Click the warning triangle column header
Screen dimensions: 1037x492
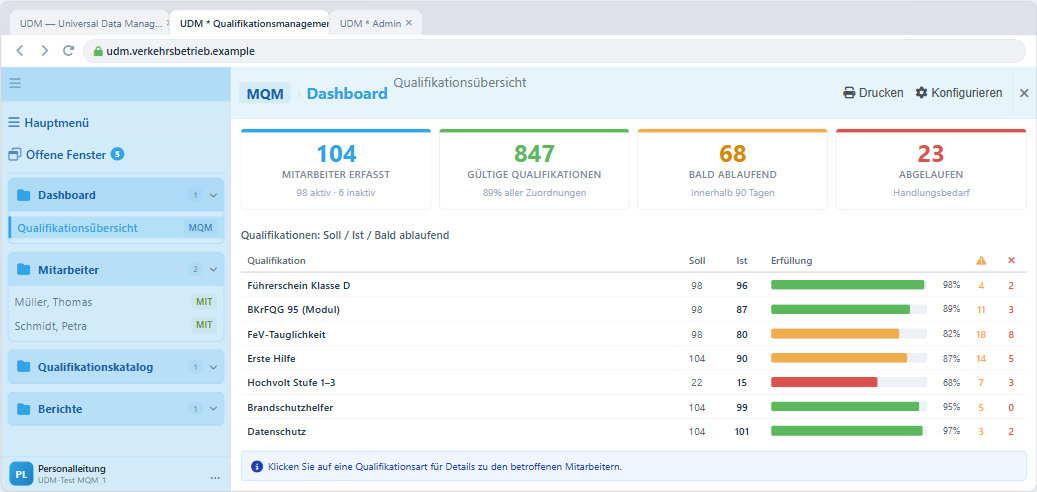tap(981, 261)
